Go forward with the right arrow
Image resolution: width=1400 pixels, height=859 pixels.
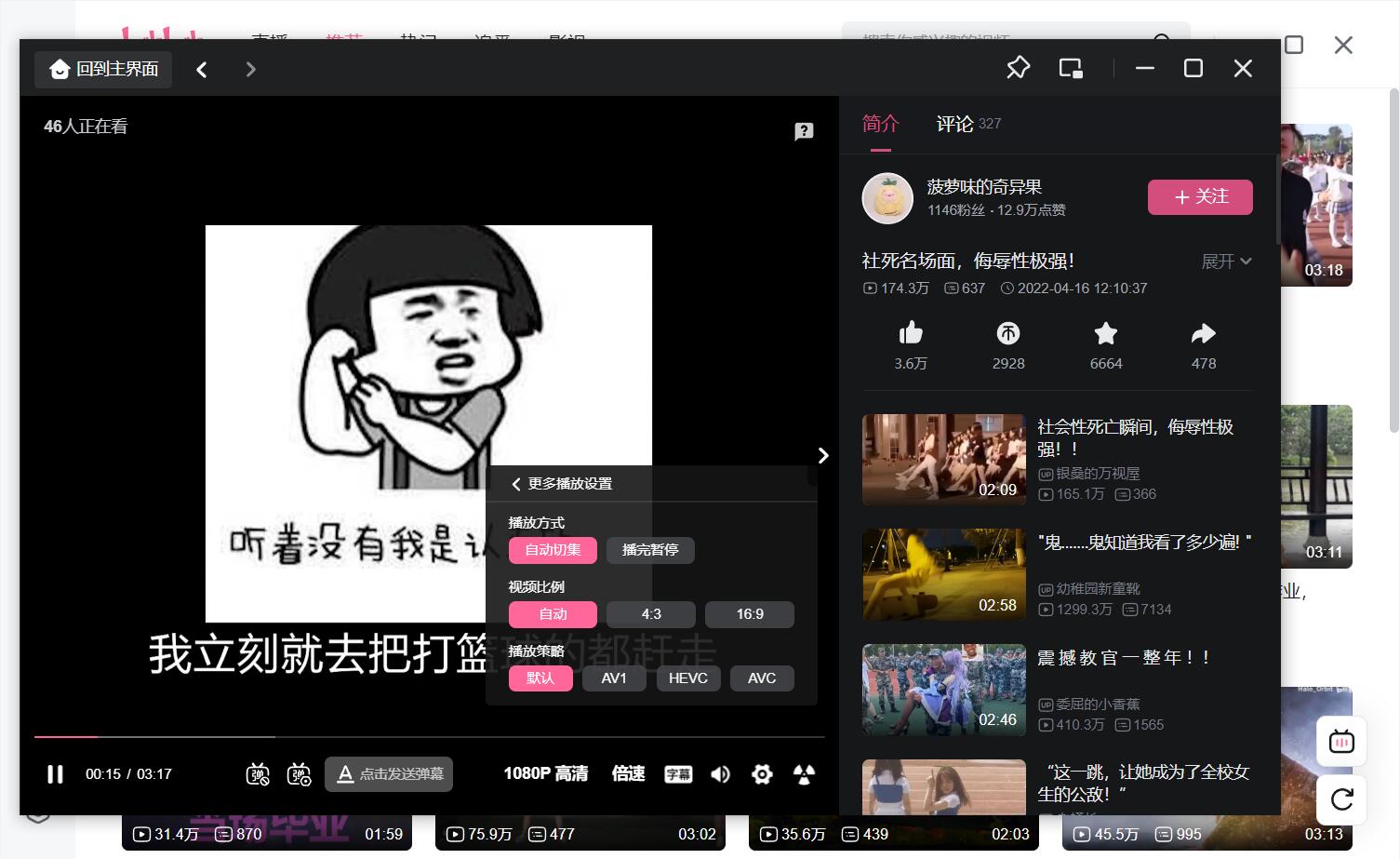click(250, 69)
